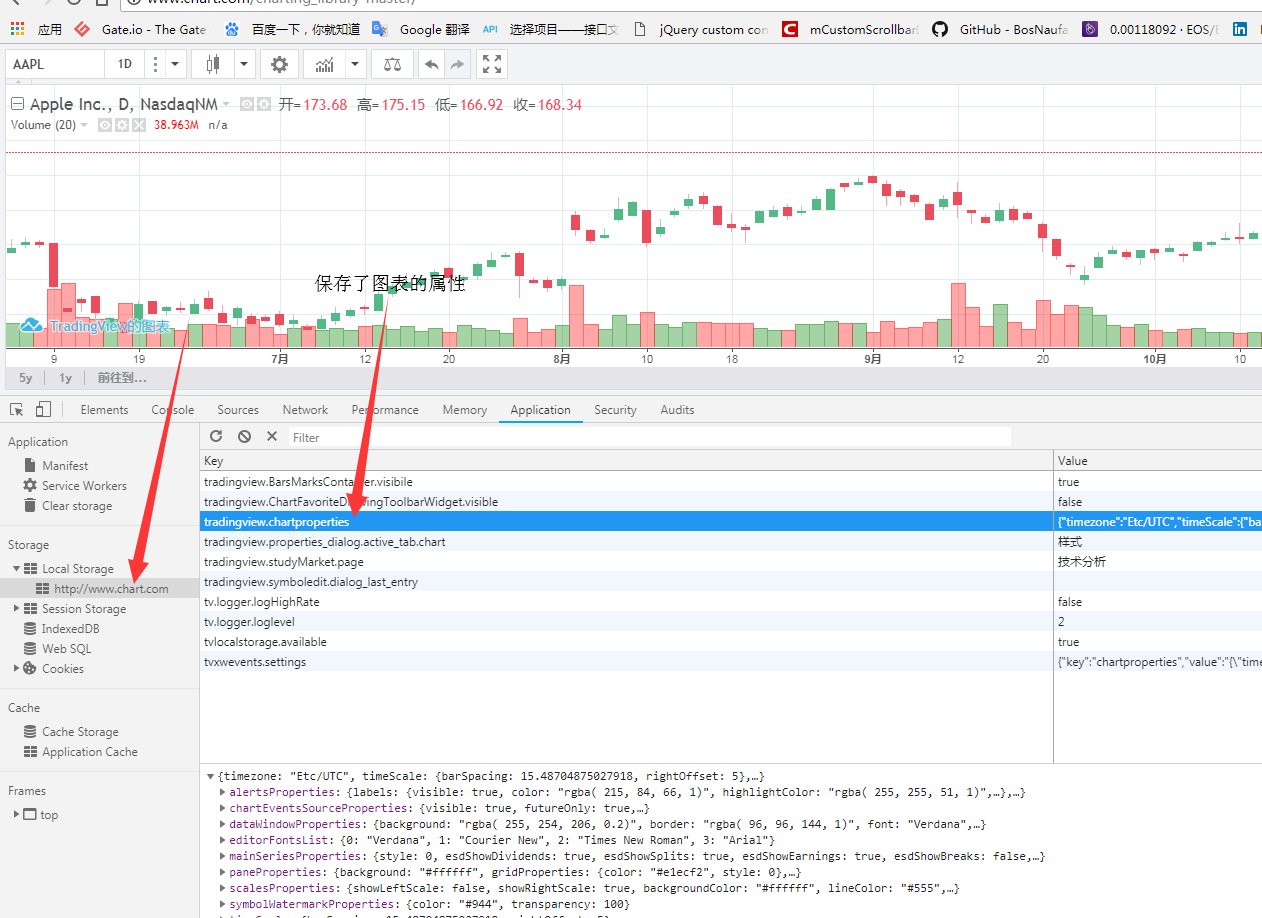
Task: Expand the Cookies tree node
Action: point(17,669)
